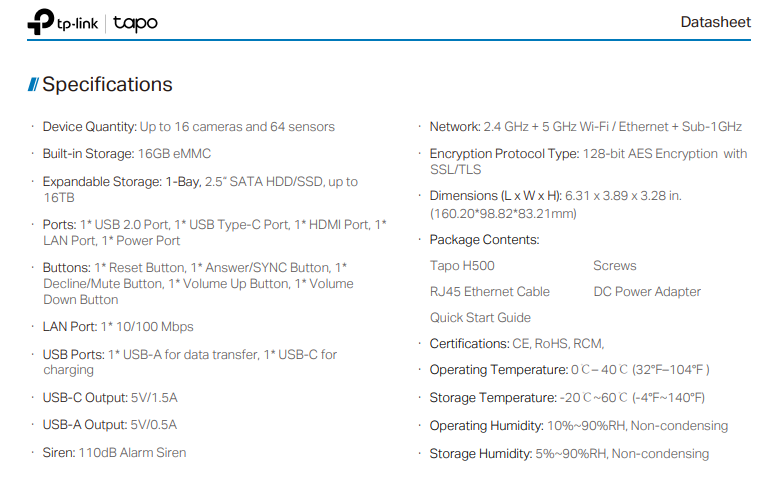
Task: Click the tapo brand logo
Action: 135,22
